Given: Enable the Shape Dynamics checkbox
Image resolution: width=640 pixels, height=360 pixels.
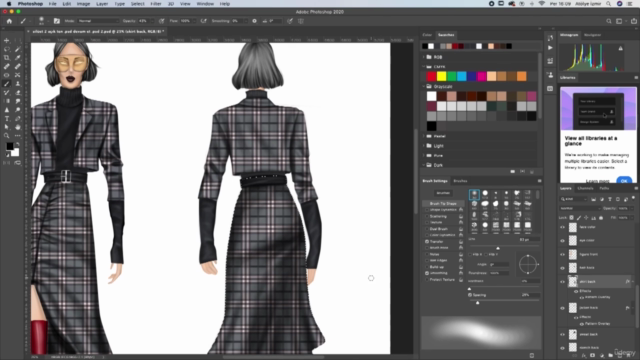Looking at the screenshot, I should pyautogui.click(x=427, y=210).
